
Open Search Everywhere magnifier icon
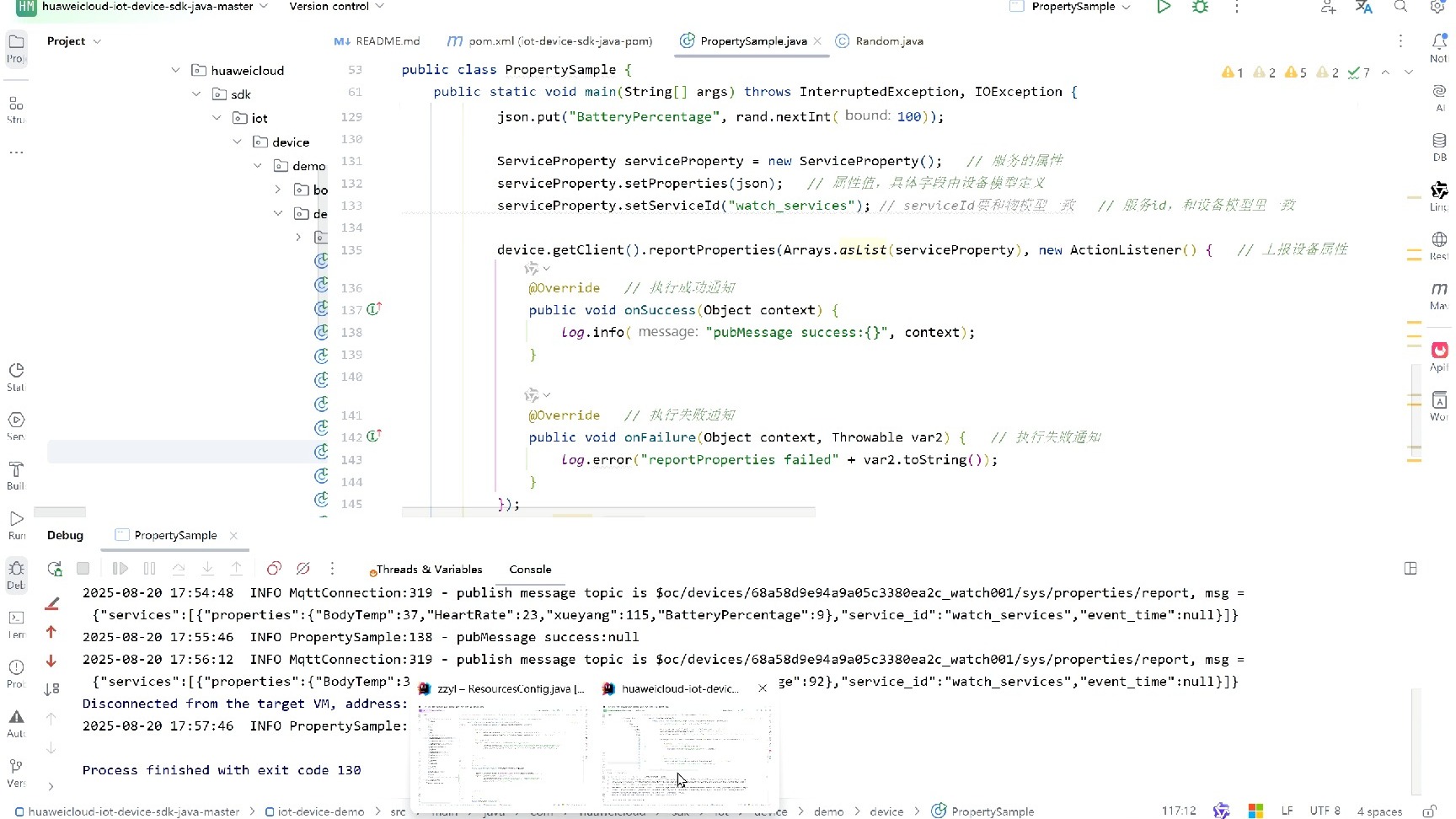(1400, 7)
